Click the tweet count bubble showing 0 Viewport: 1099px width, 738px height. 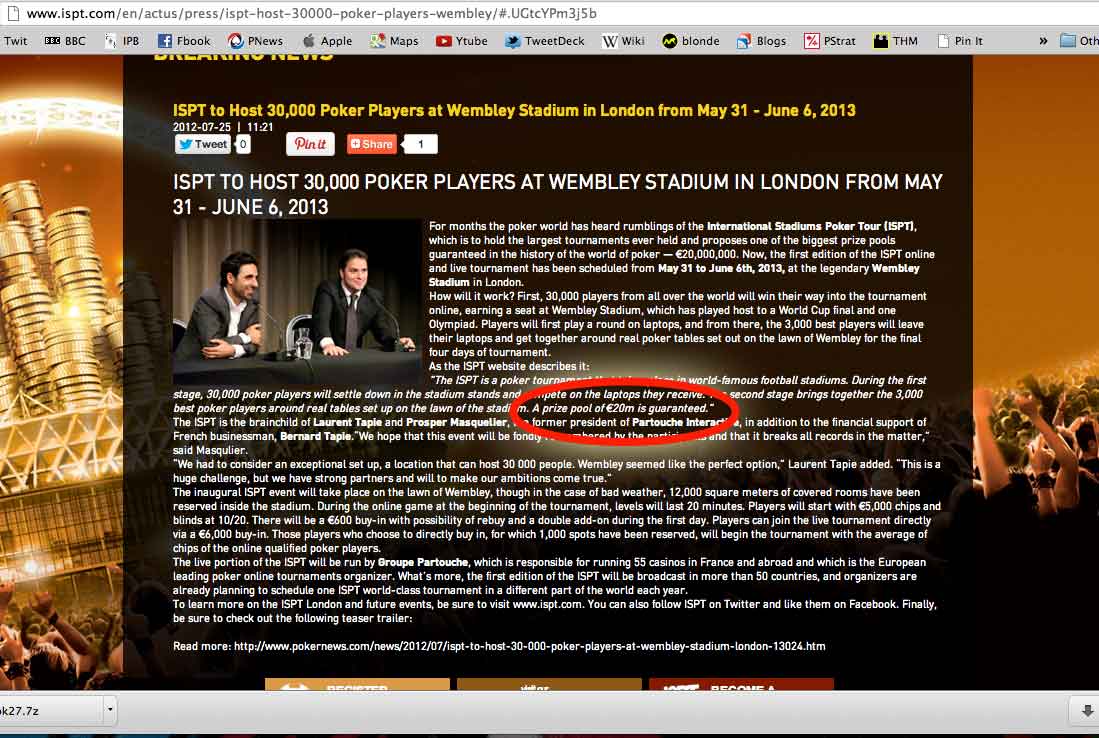243,144
